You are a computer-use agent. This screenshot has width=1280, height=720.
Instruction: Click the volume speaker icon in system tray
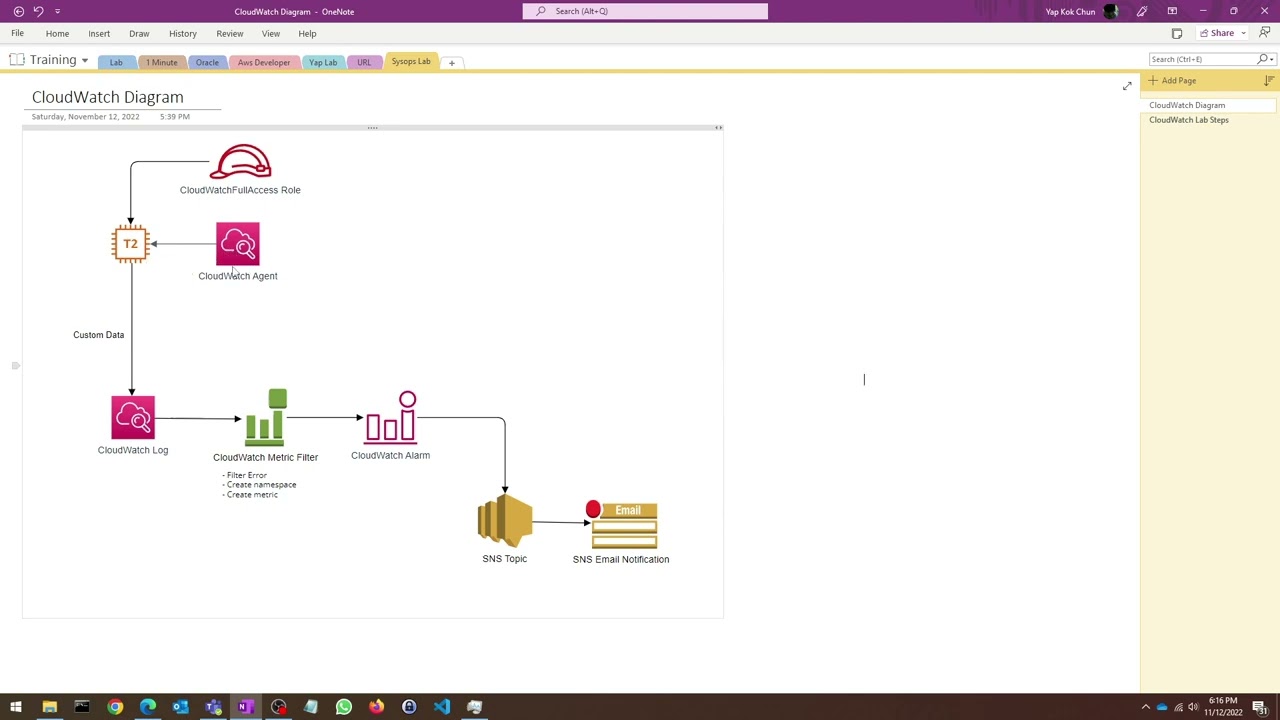pyautogui.click(x=1193, y=707)
